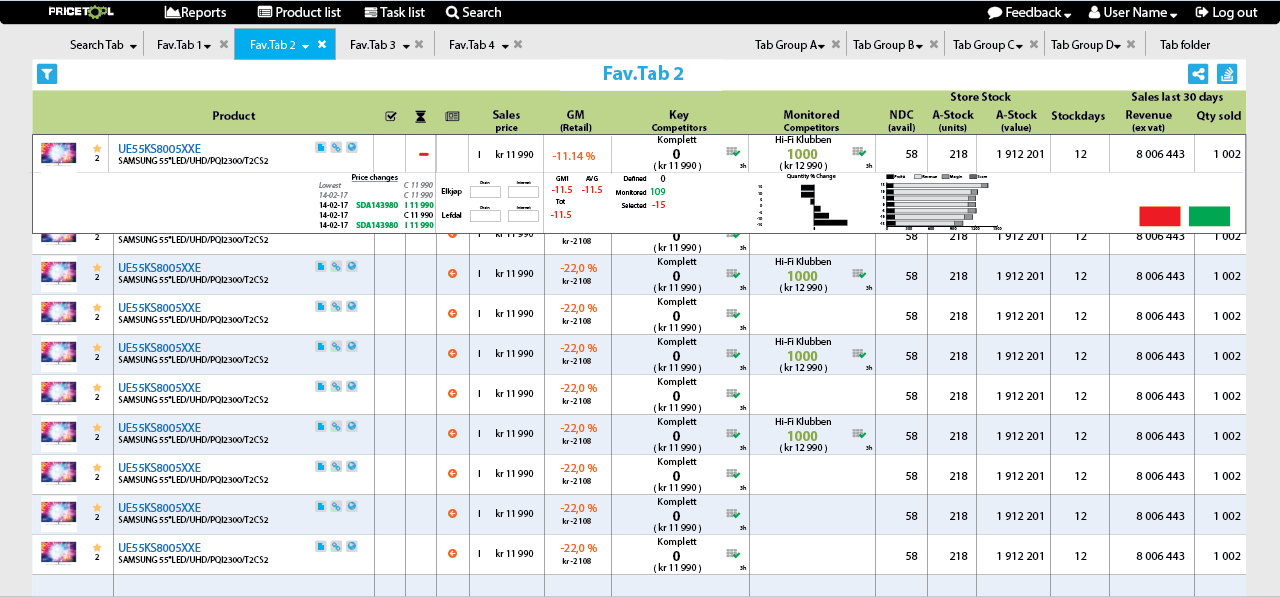Open document icon in the -11.14 % row
1280x597 pixels.
321,147
